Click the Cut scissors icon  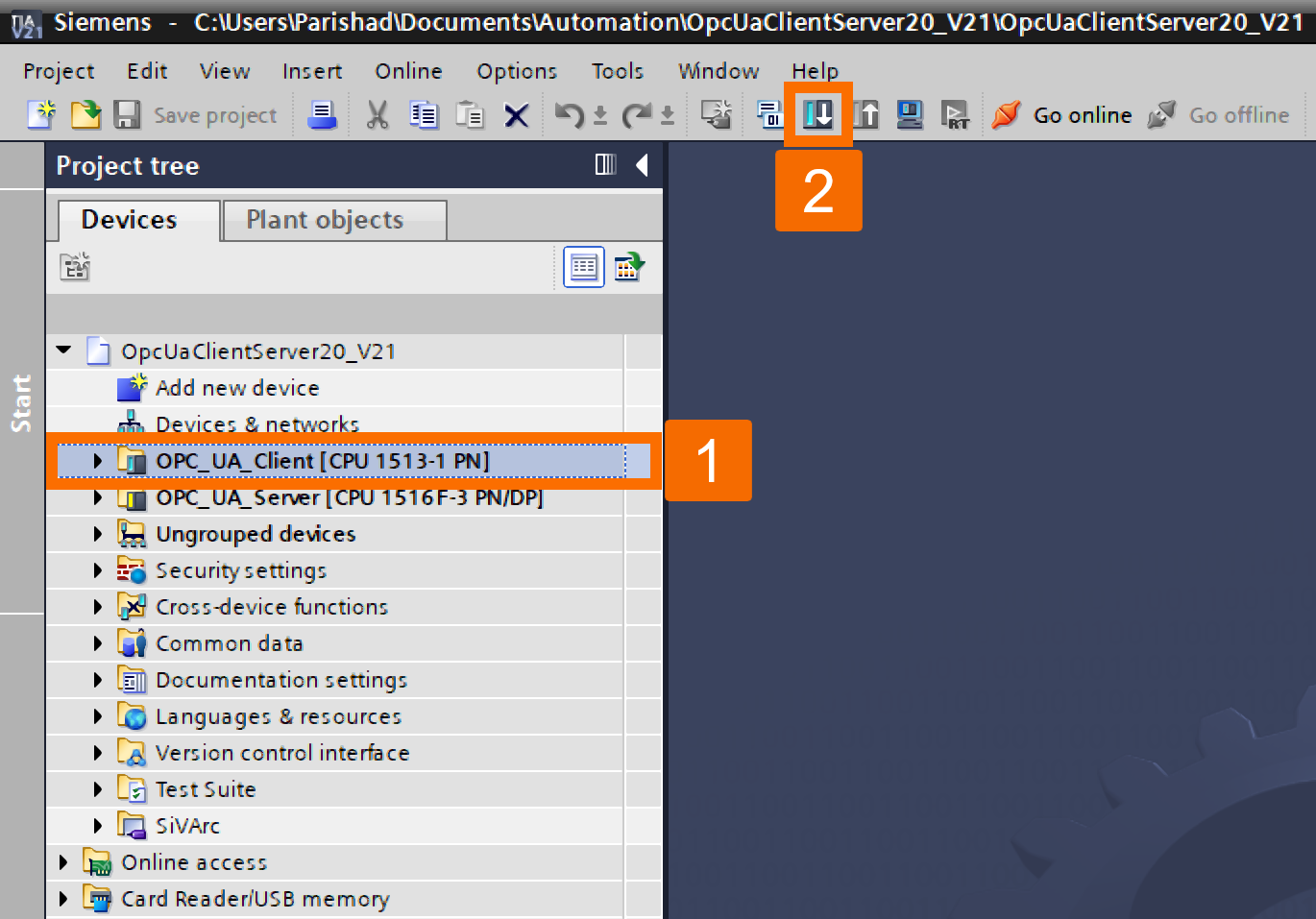(378, 115)
